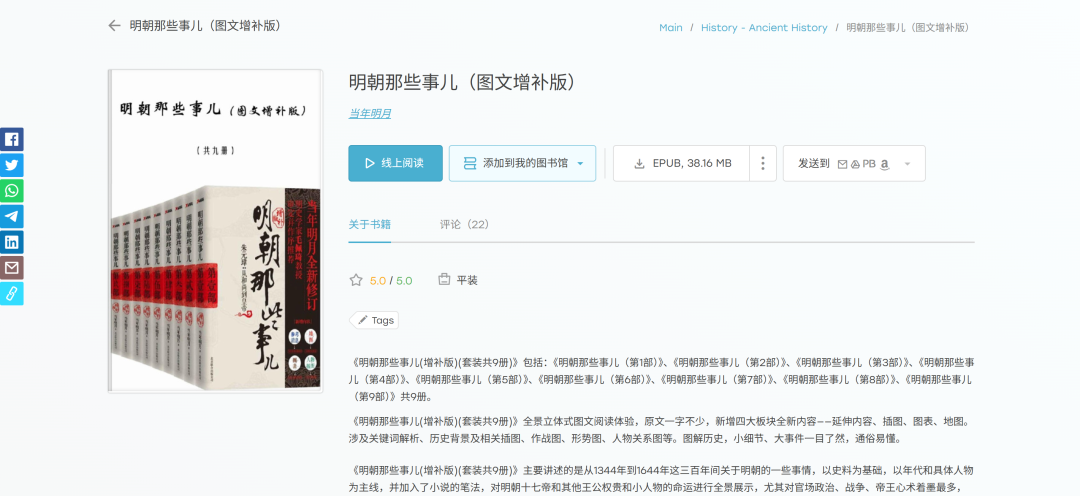This screenshot has height=496, width=1080.
Task: Share the book on Facebook
Action: point(11,140)
